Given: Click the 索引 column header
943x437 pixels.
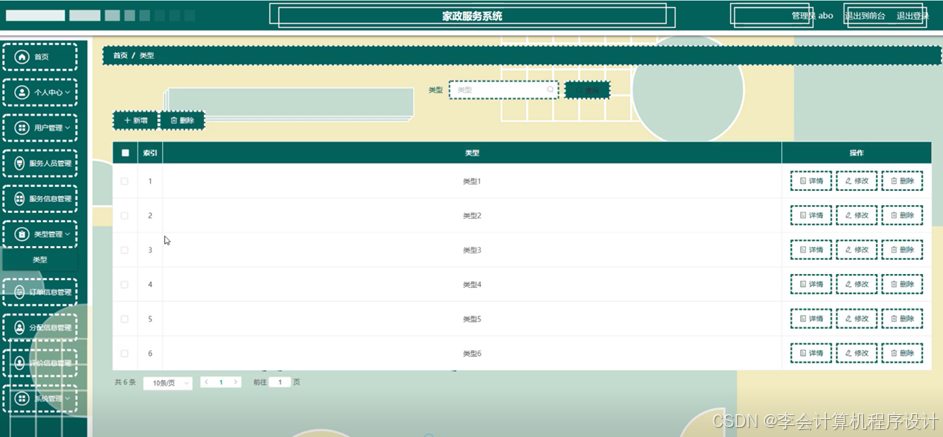Looking at the screenshot, I should coord(150,153).
